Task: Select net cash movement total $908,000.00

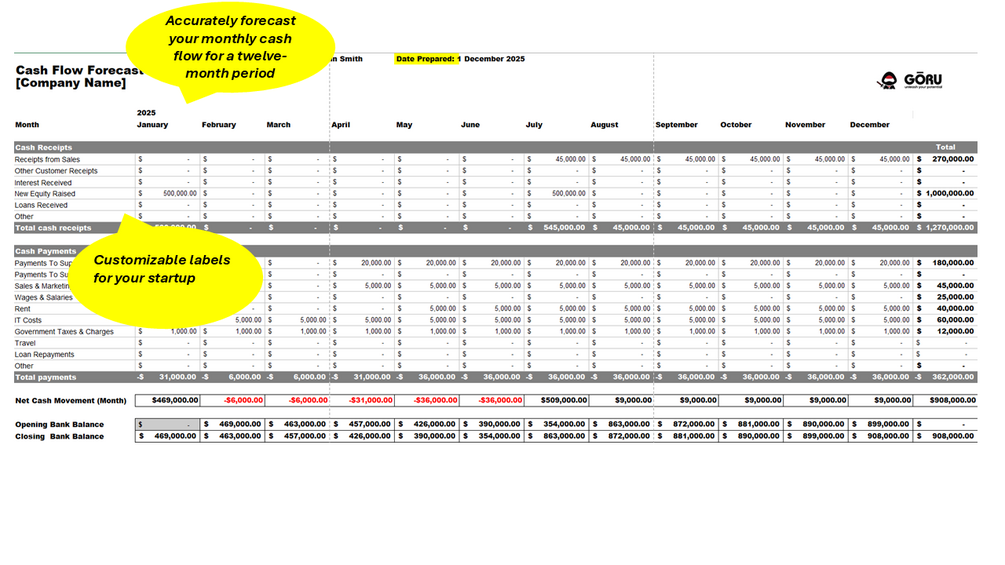Action: tap(946, 400)
